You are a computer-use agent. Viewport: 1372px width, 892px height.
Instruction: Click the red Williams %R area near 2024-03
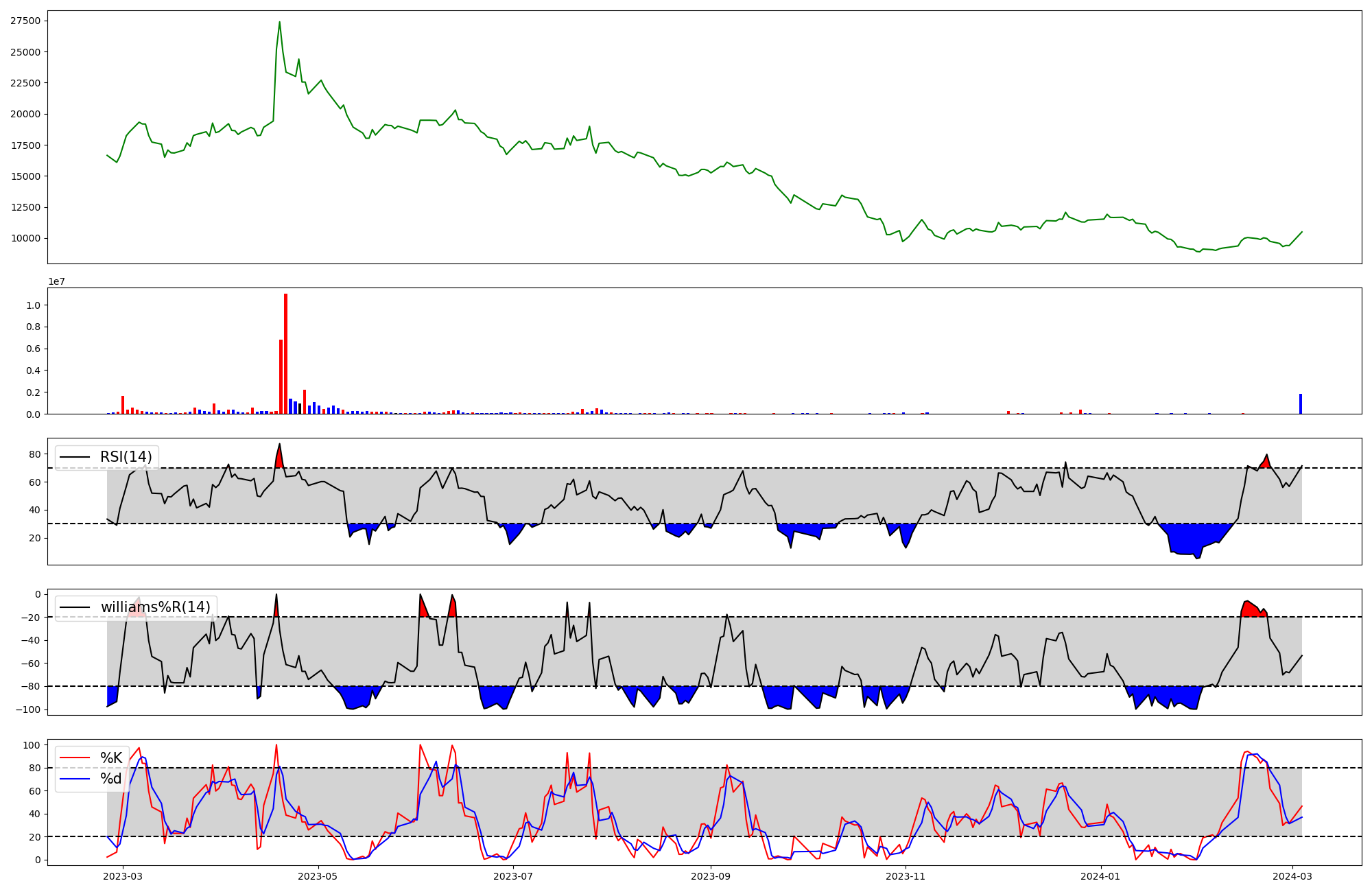click(x=1251, y=610)
